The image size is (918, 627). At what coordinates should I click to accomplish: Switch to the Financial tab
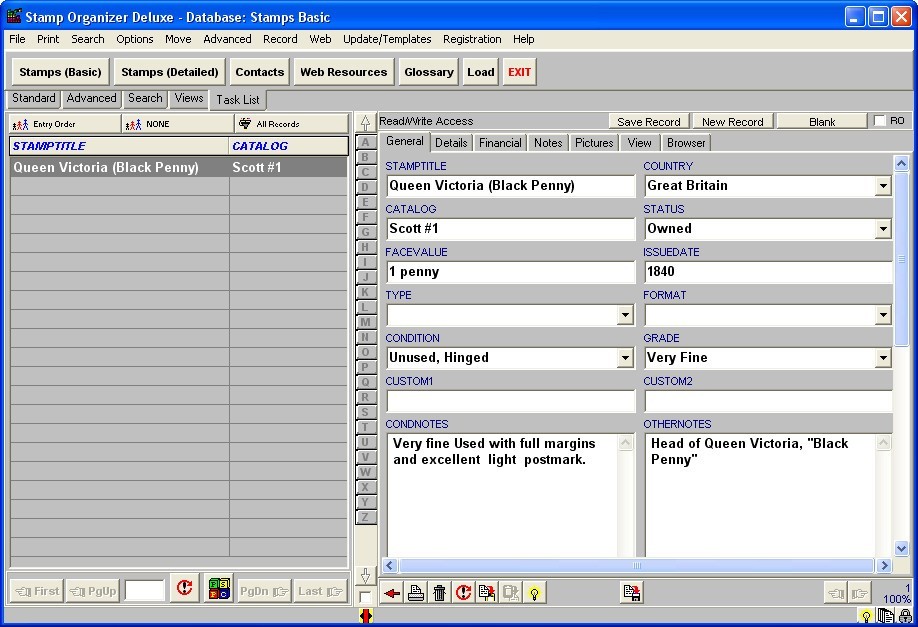click(500, 143)
